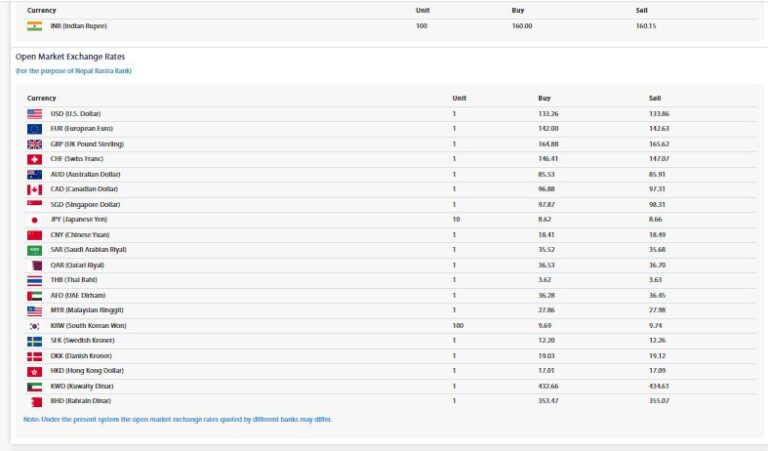Image resolution: width=768 pixels, height=451 pixels.
Task: Select the AUD (Australian Dollar) row label
Action: 80,174
